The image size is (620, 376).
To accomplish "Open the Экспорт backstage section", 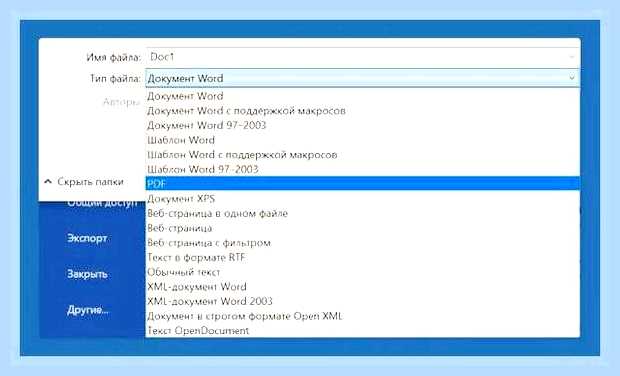I will point(87,238).
